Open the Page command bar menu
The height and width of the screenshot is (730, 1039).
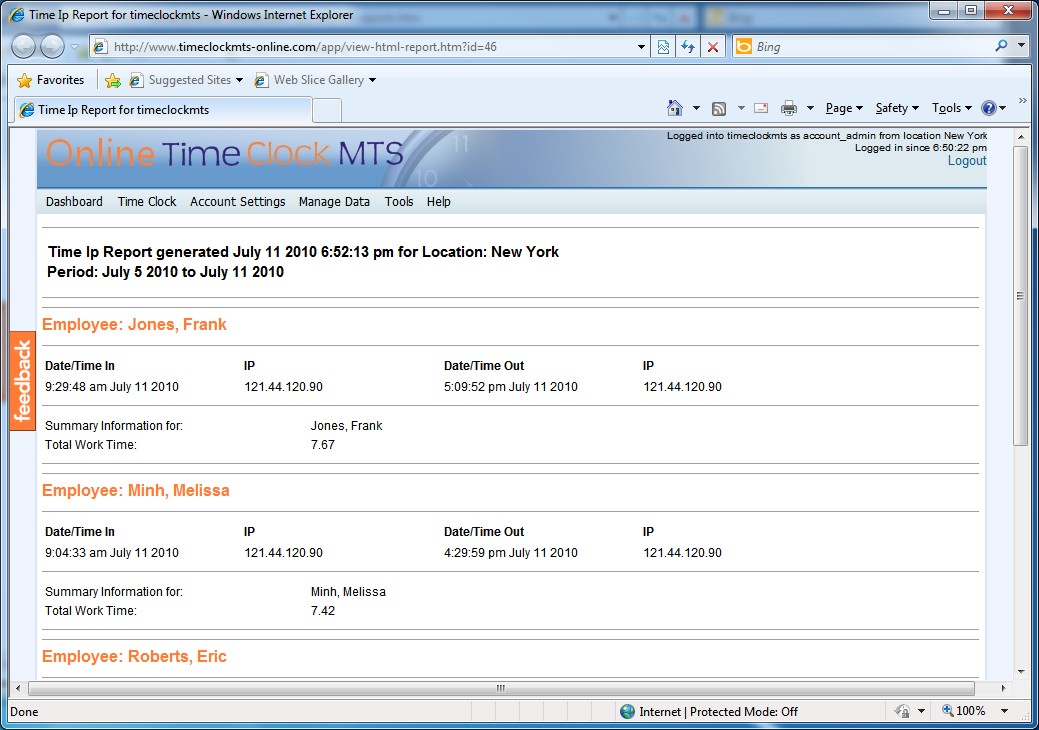pos(844,108)
